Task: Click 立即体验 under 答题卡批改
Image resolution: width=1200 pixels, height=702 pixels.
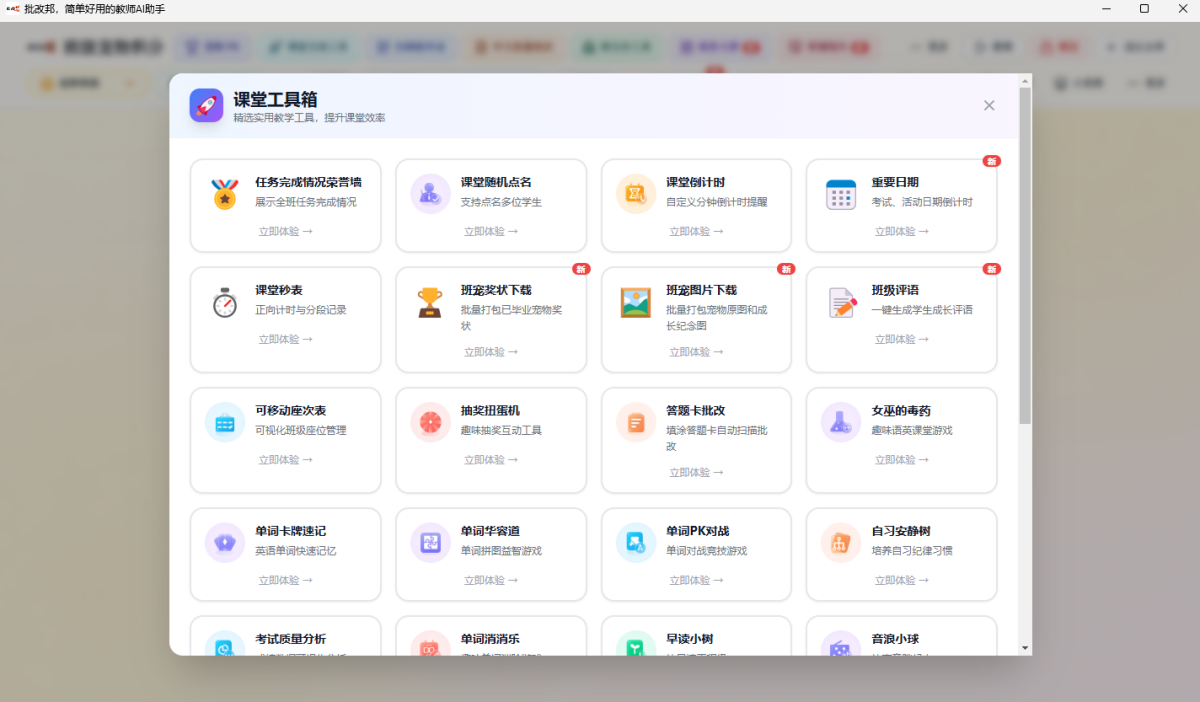Action: tap(696, 472)
